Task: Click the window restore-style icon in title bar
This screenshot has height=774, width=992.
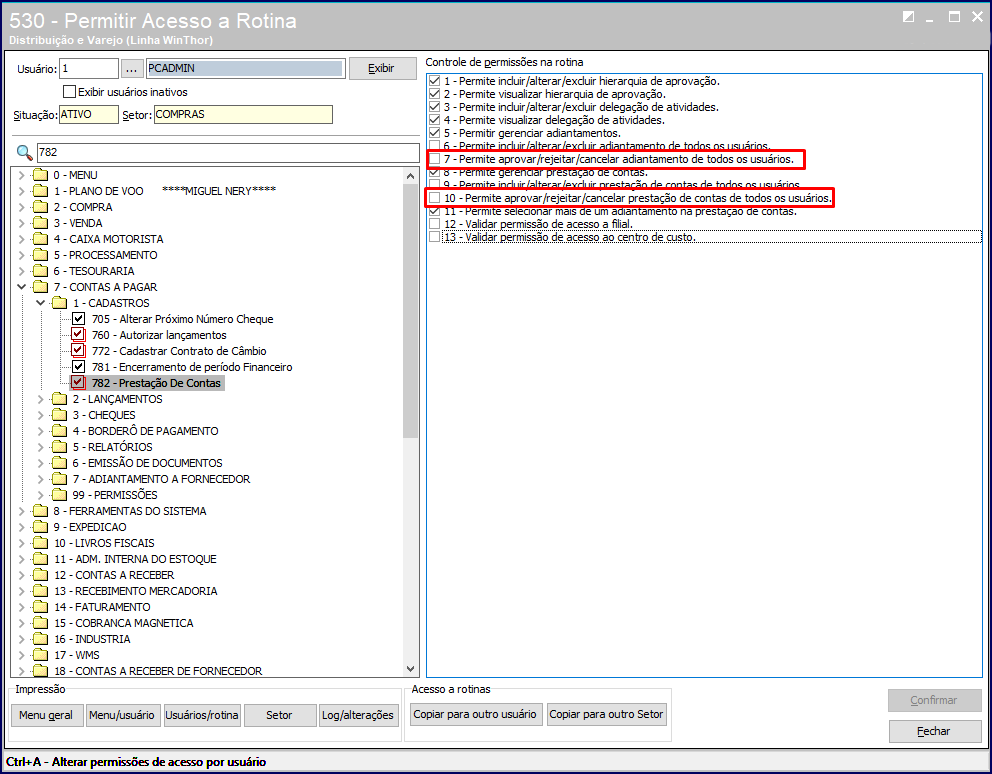Action: (x=908, y=17)
